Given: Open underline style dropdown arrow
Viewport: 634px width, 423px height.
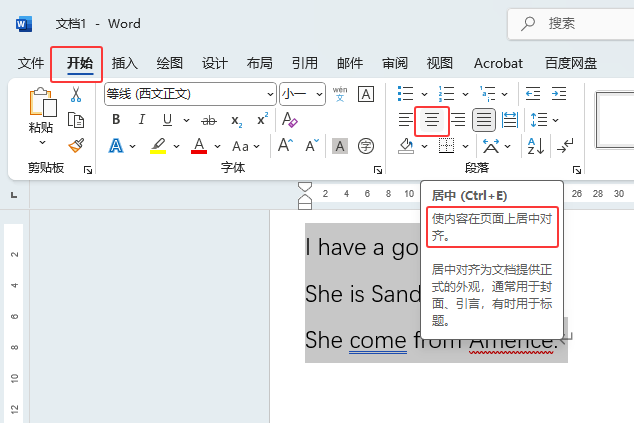Looking at the screenshot, I should coord(186,120).
